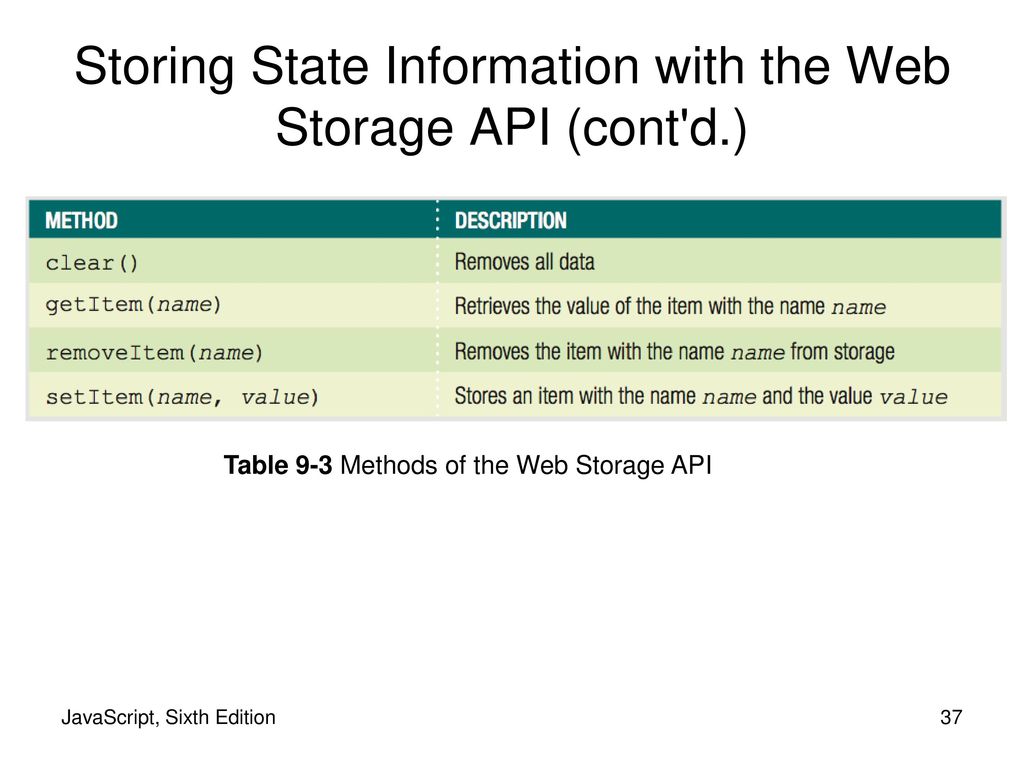The width and height of the screenshot is (1024, 768).
Task: Click the 'JavaScript, Sixth Edition' footer
Action: (x=168, y=717)
